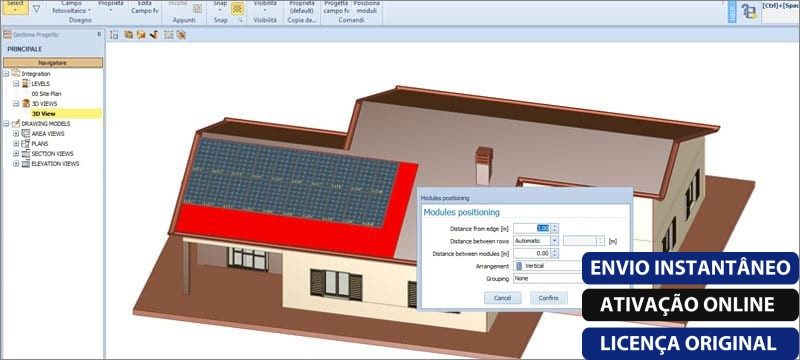800x360 pixels.
Task: Click the Distance between modules spinner arrows
Action: click(555, 253)
